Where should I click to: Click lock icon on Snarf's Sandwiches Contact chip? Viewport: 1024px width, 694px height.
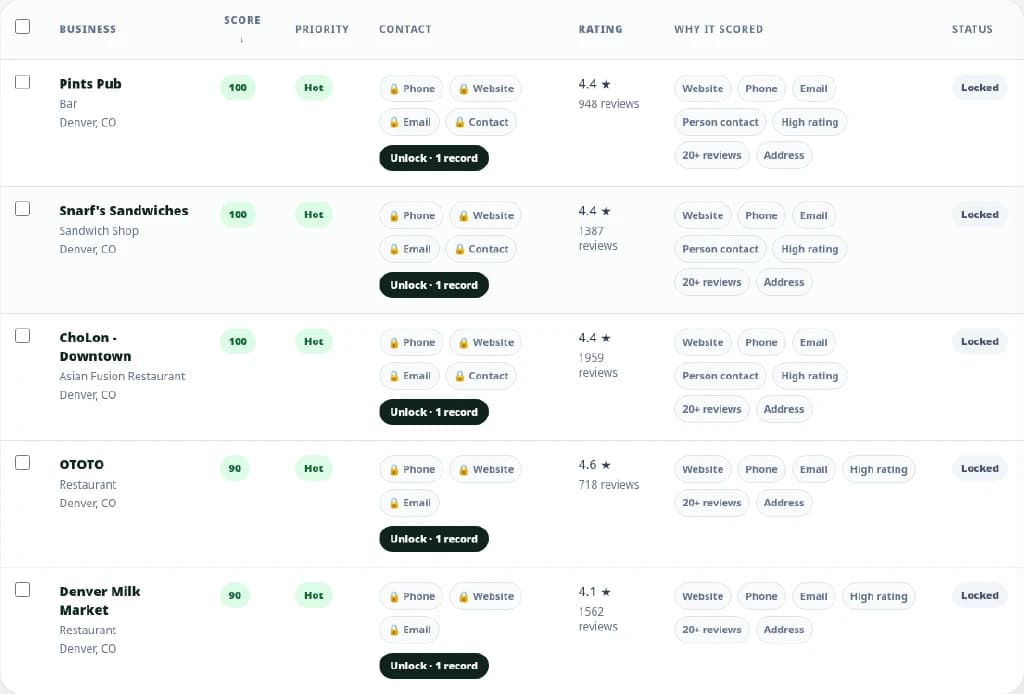pos(460,249)
